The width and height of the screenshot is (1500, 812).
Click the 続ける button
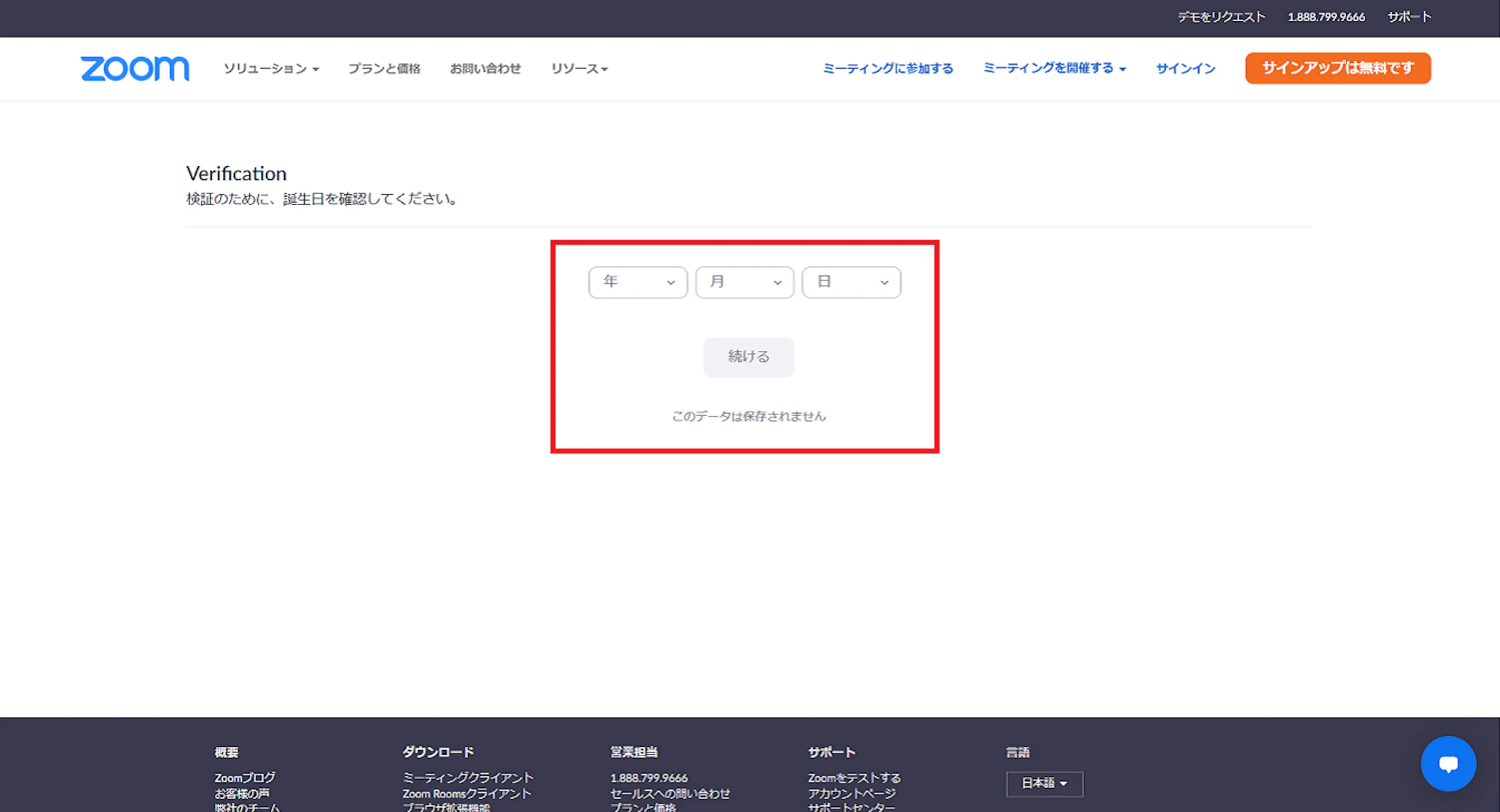coord(748,357)
